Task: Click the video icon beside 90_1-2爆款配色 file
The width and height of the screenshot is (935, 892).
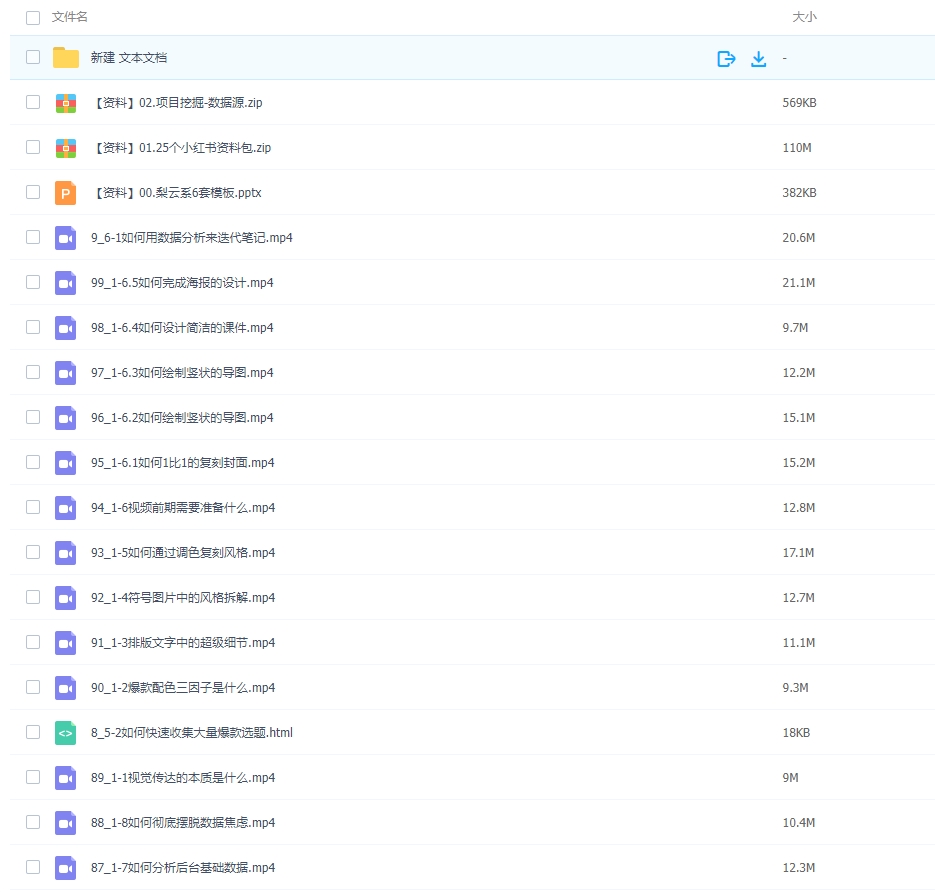Action: click(66, 687)
